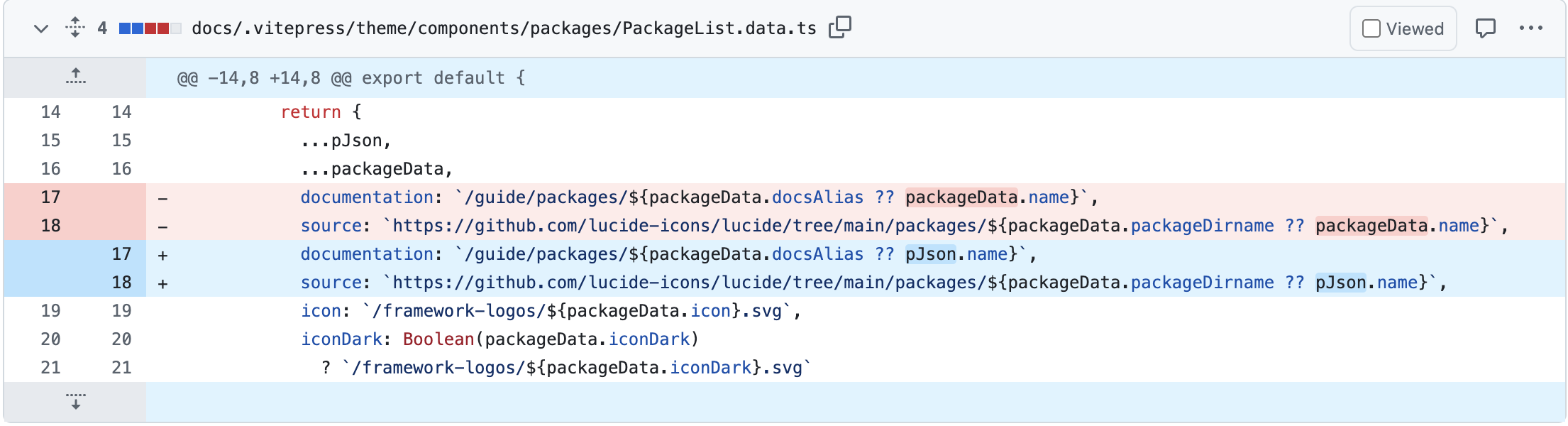Click the minus marker on removed documentation line

pos(162,198)
